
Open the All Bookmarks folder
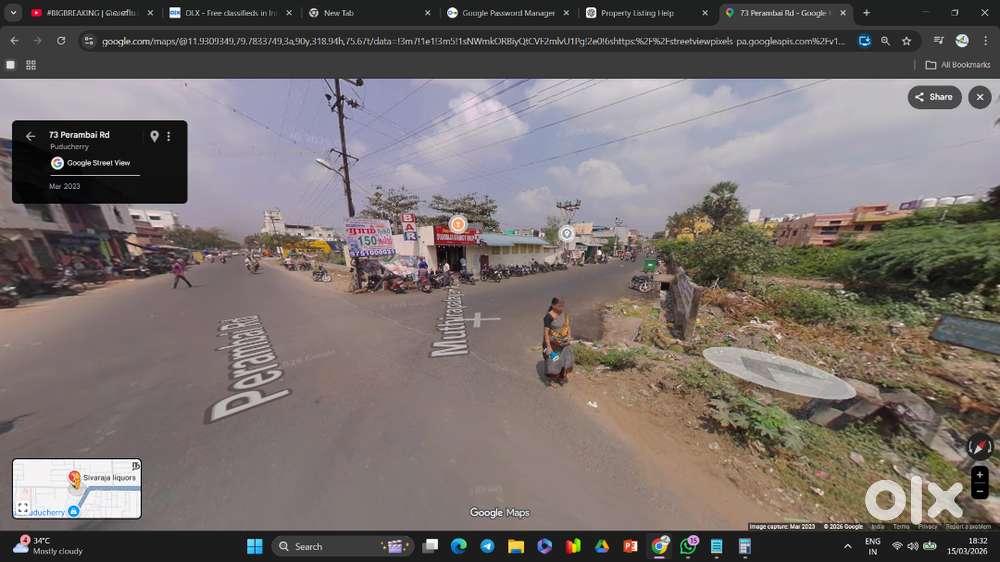tap(957, 65)
